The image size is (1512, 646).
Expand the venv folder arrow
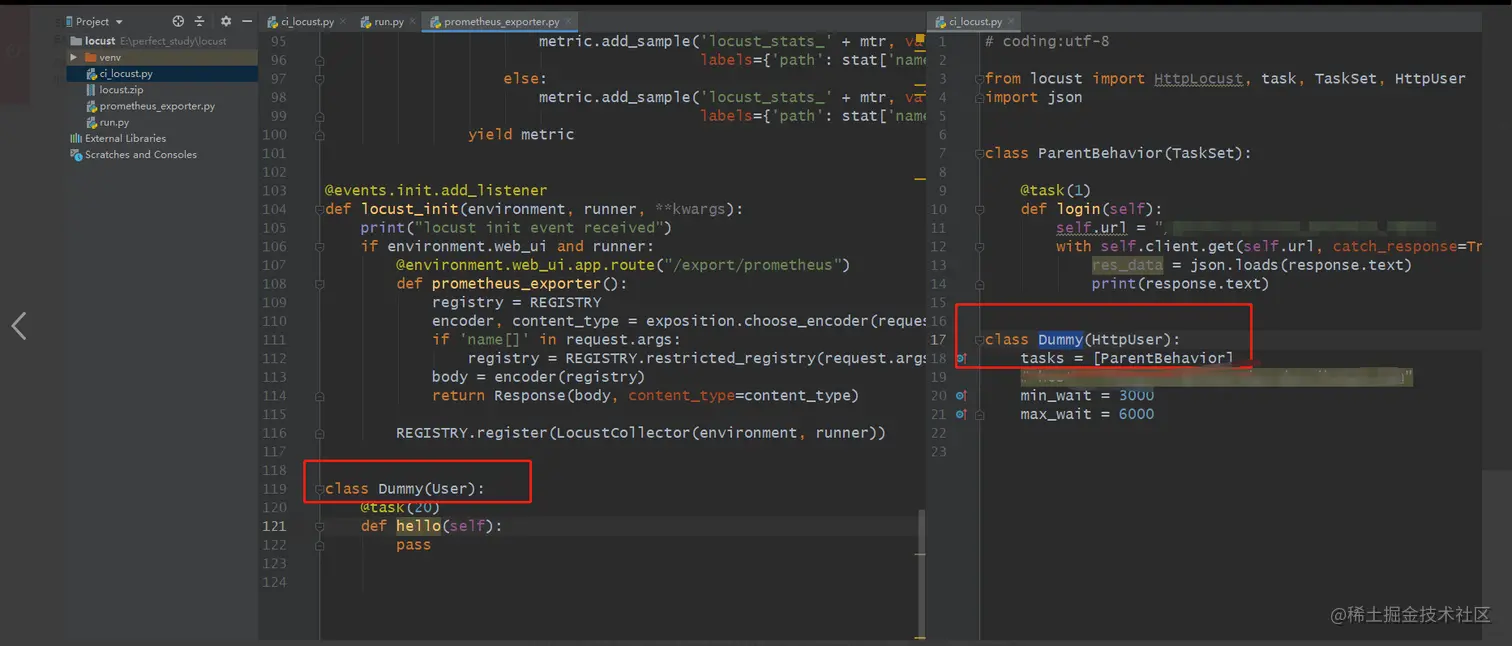pyautogui.click(x=74, y=58)
